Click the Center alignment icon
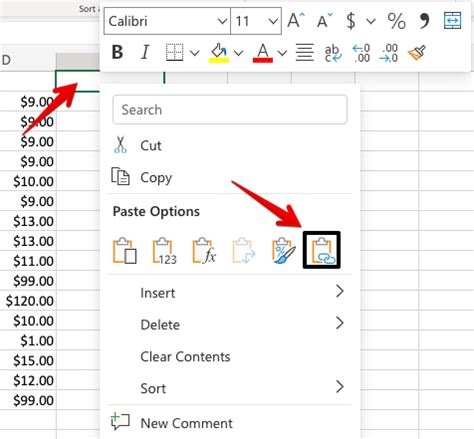Image resolution: width=474 pixels, height=439 pixels. [305, 52]
